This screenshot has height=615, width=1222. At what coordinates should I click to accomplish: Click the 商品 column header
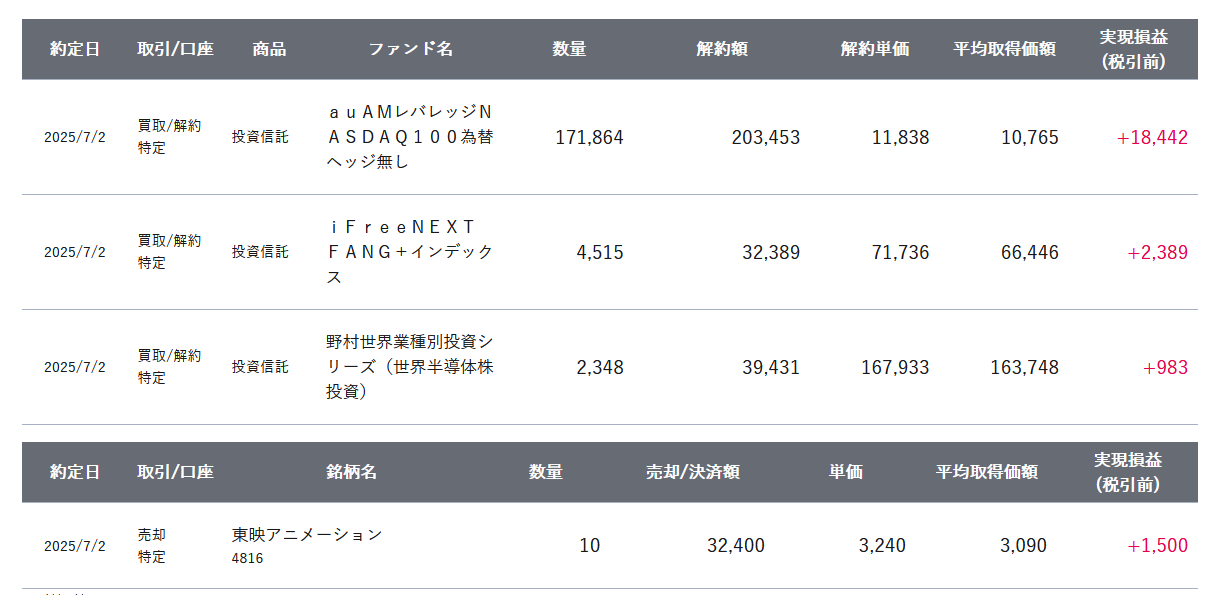click(x=269, y=49)
